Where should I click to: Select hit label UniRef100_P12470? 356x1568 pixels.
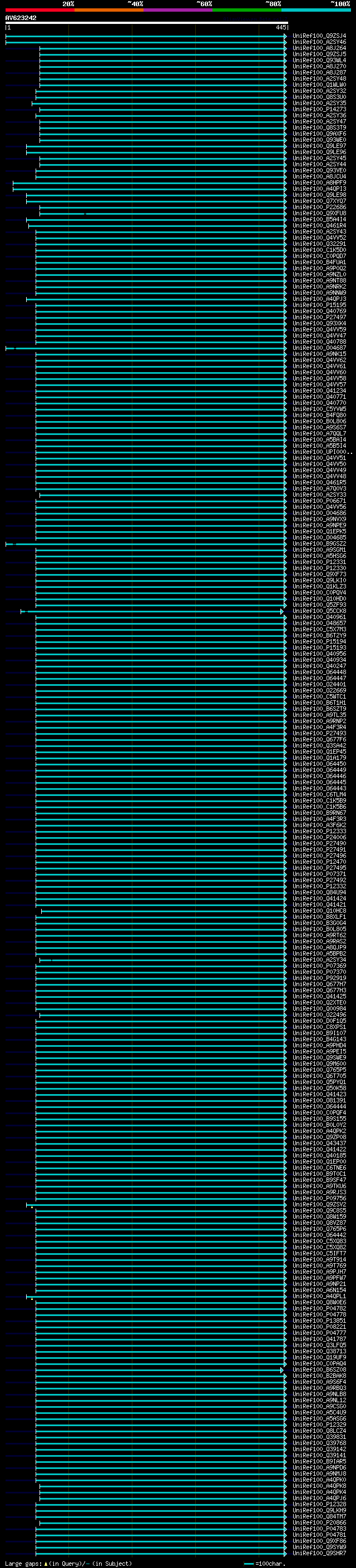319,862
